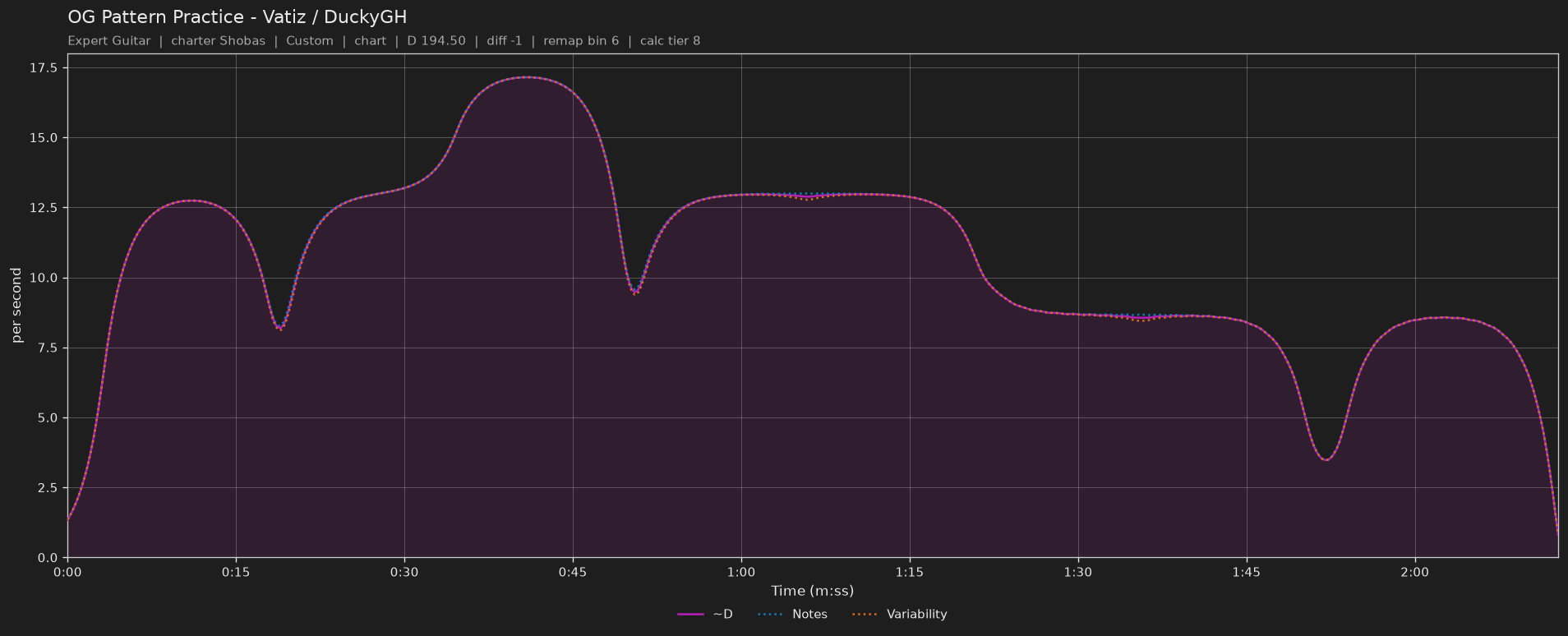Click the 12.5 y-axis tick label
Image resolution: width=1568 pixels, height=636 pixels.
point(43,208)
